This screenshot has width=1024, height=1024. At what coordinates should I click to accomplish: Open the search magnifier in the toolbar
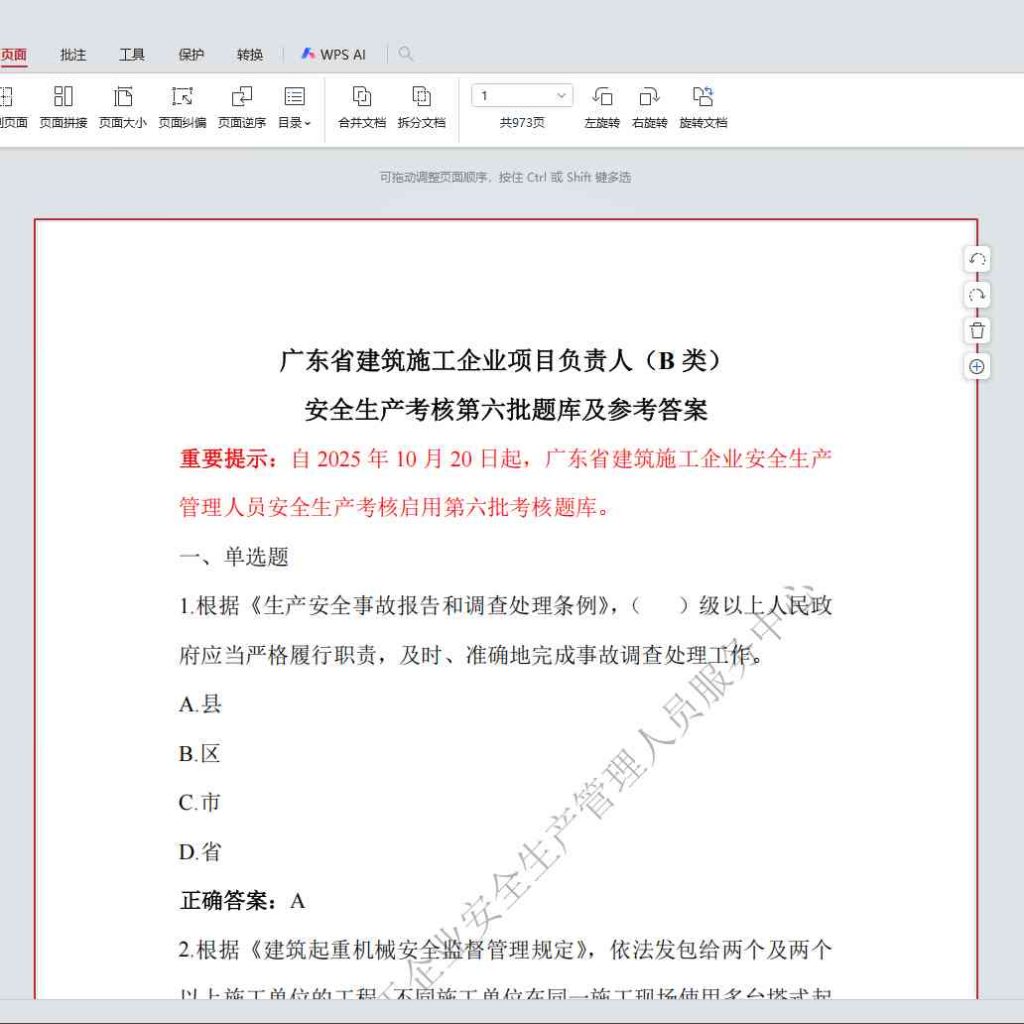(x=403, y=54)
